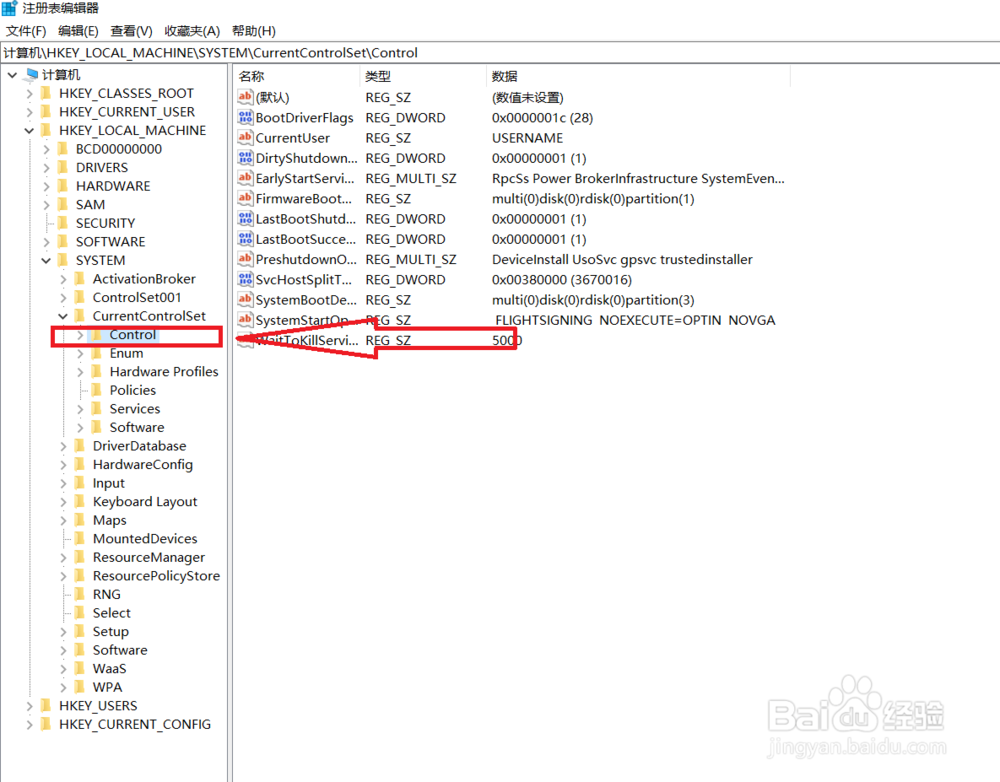Click the RNG folder icon
The width and height of the screenshot is (1000, 782).
tap(80, 594)
